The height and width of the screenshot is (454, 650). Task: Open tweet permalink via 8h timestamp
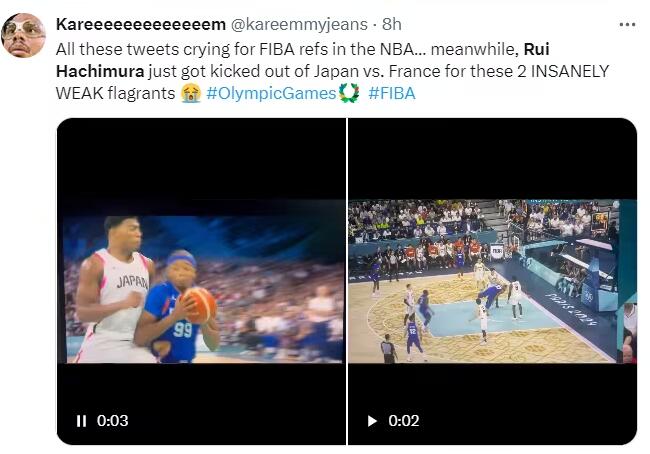(x=392, y=24)
